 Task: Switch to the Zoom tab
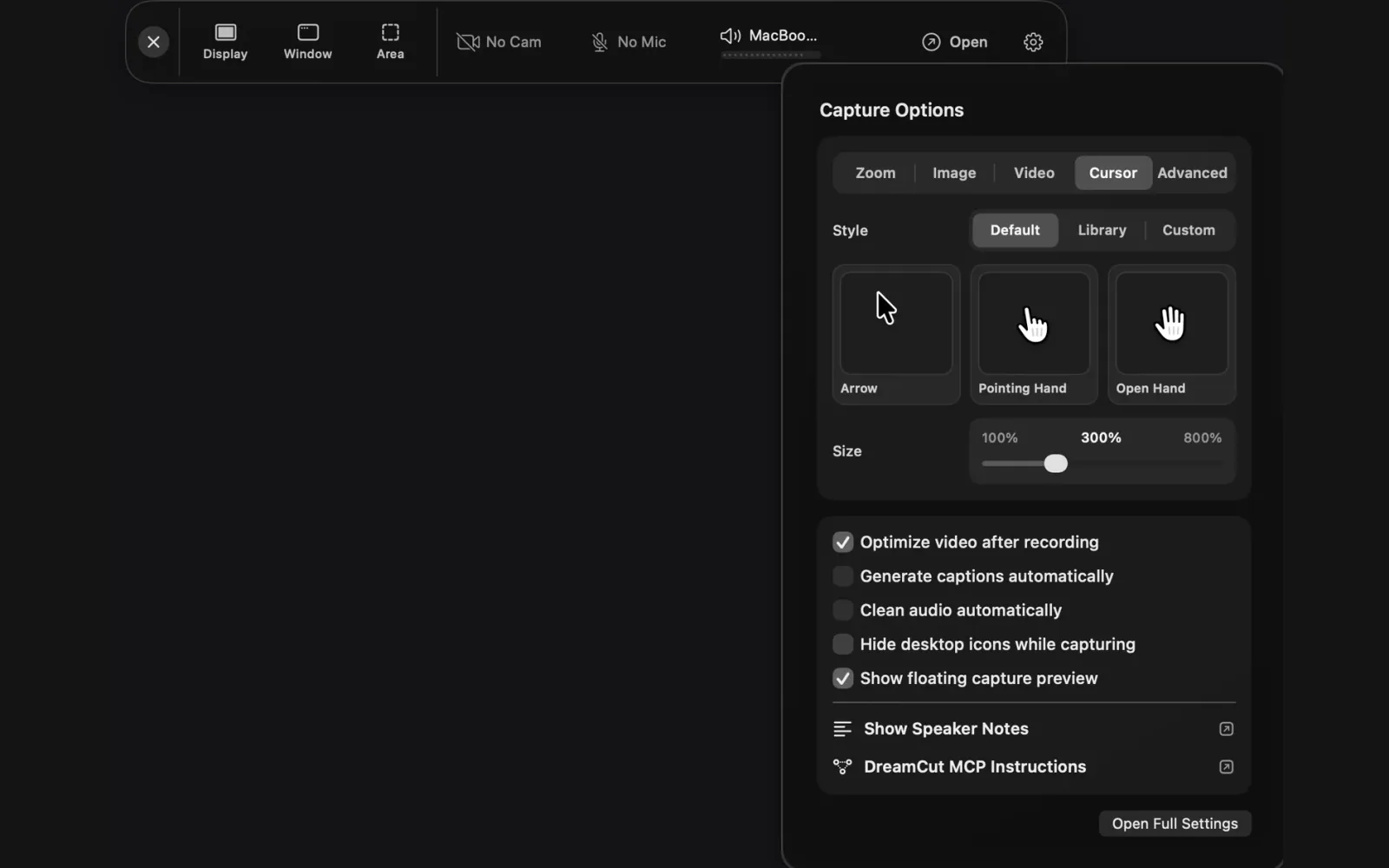click(x=875, y=173)
